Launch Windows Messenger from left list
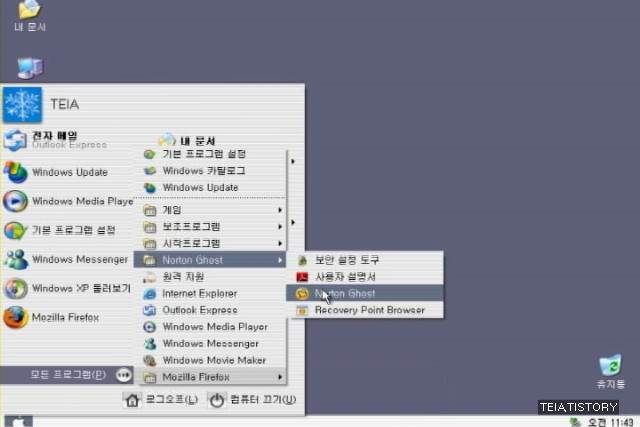This screenshot has height=427, width=640. (66, 260)
